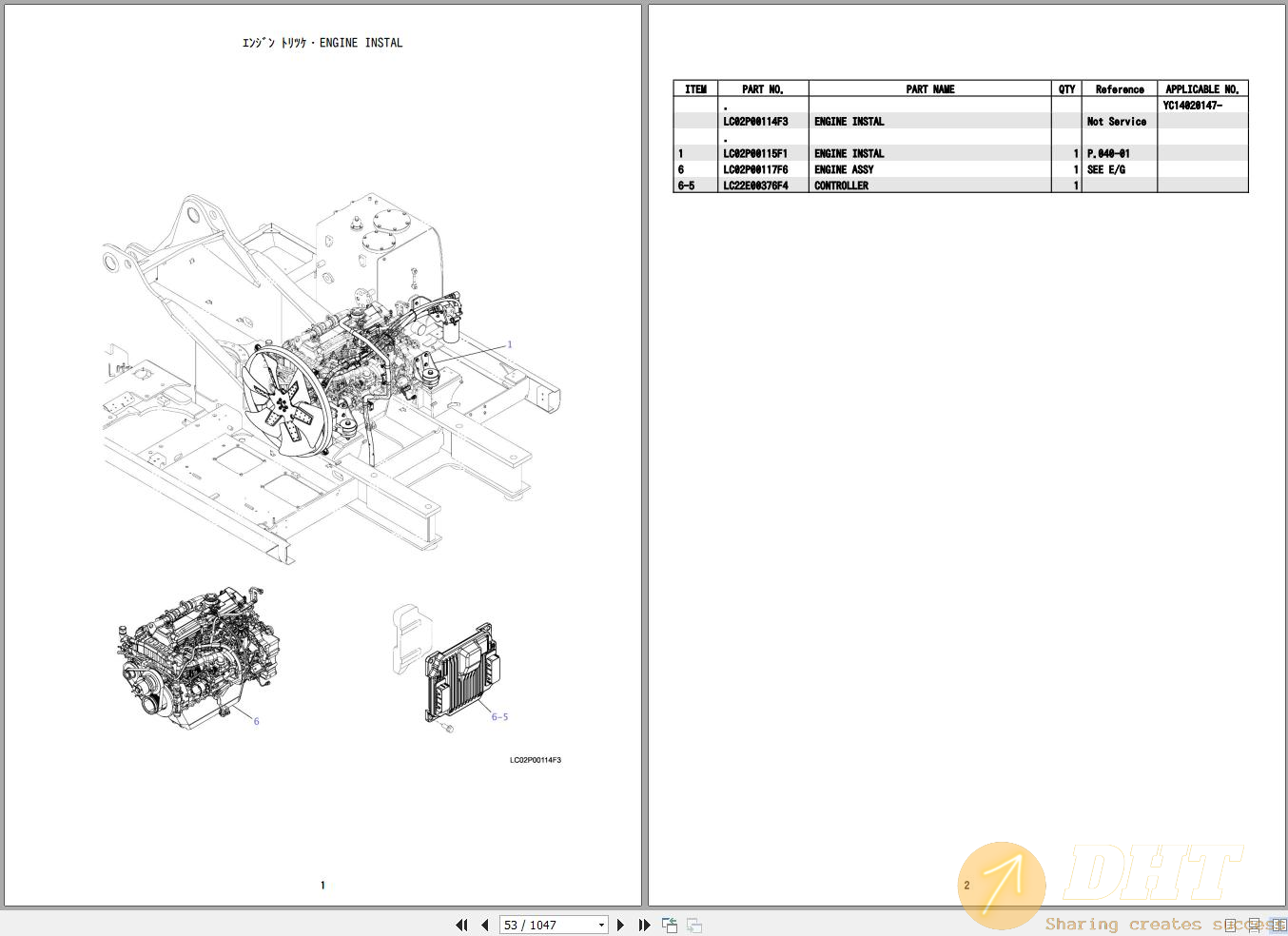1288x936 pixels.
Task: Select continuous page layout icon
Action: pos(1255,925)
